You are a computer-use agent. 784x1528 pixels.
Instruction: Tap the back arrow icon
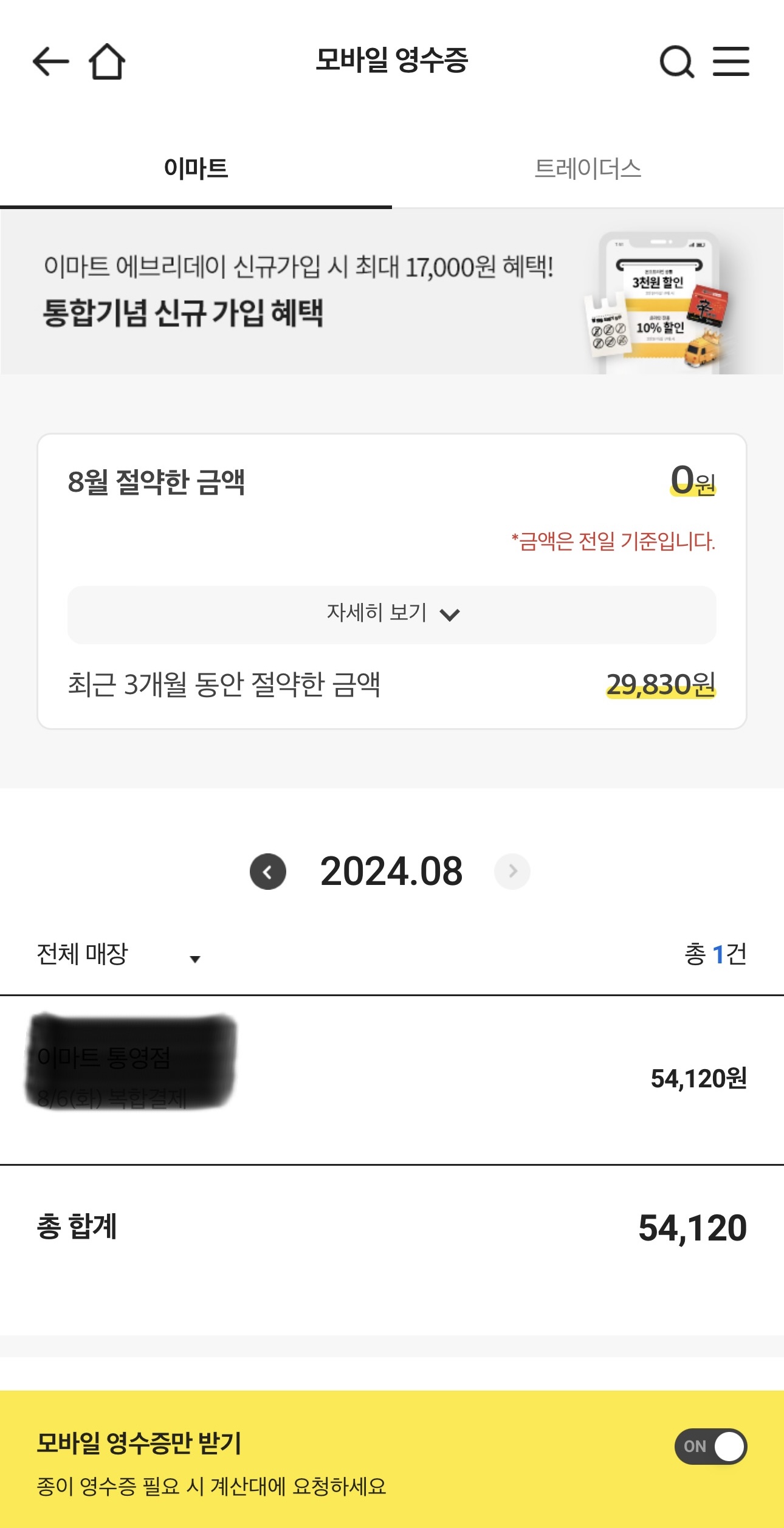(x=50, y=61)
